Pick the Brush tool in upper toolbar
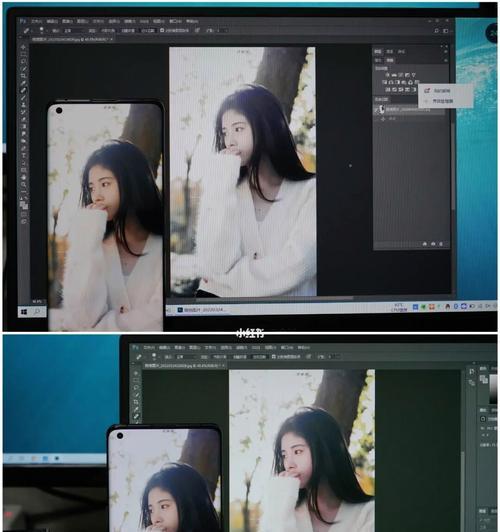This screenshot has height=532, width=500. (x=23, y=98)
